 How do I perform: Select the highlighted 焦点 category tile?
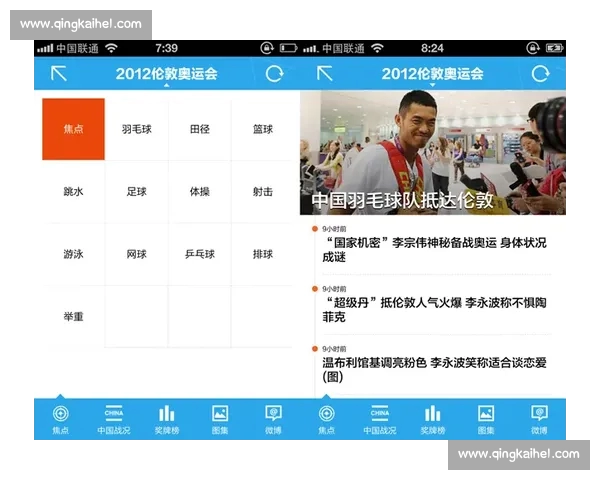pos(73,129)
